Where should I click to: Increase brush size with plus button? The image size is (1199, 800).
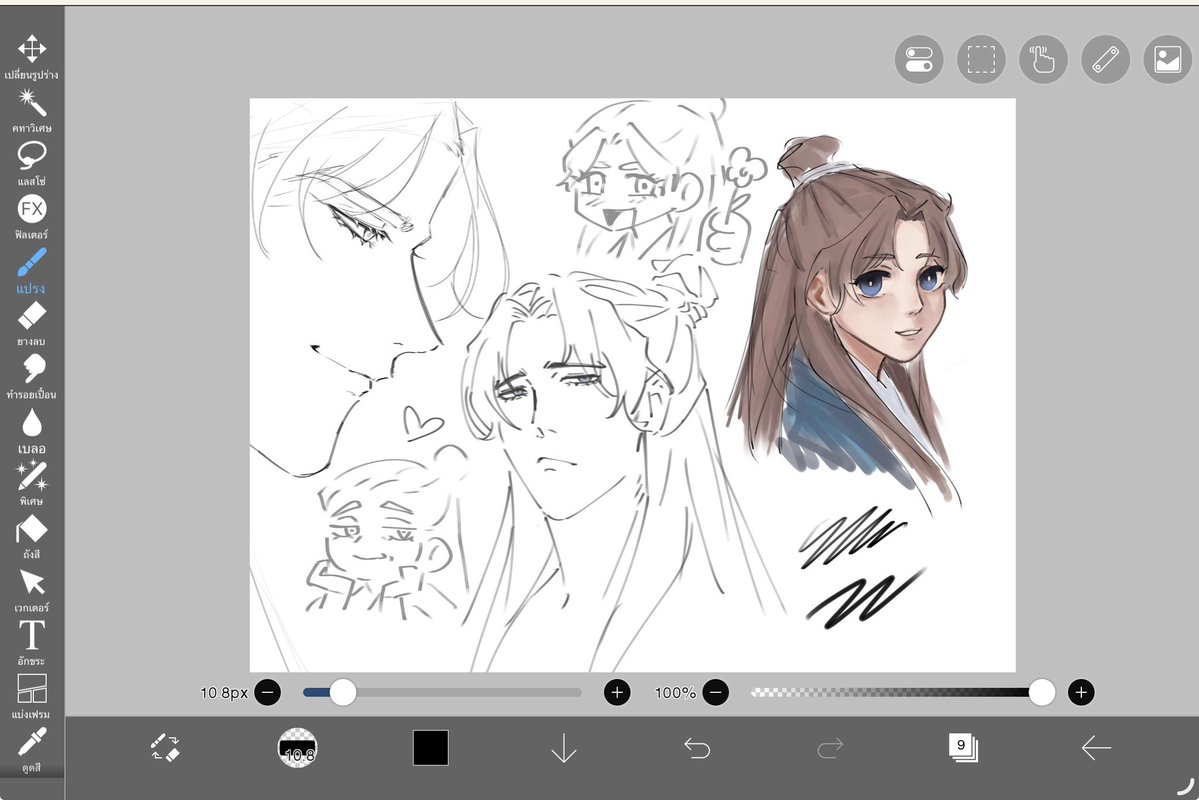[617, 692]
